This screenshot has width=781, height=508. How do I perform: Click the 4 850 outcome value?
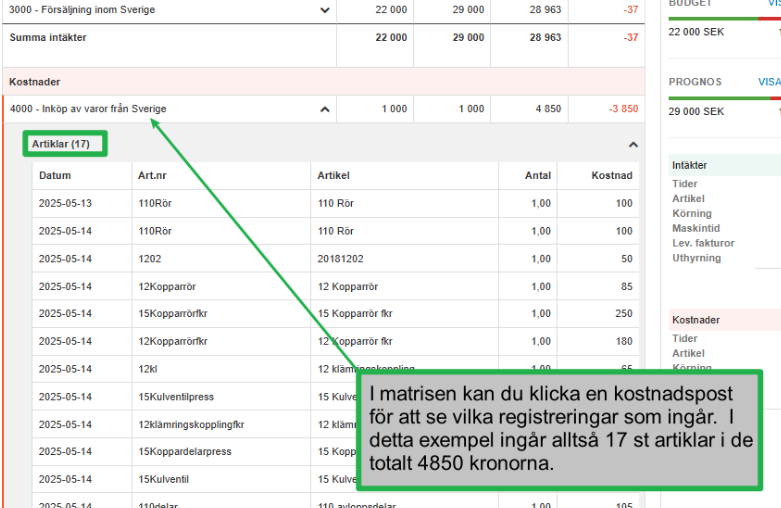pyautogui.click(x=548, y=109)
